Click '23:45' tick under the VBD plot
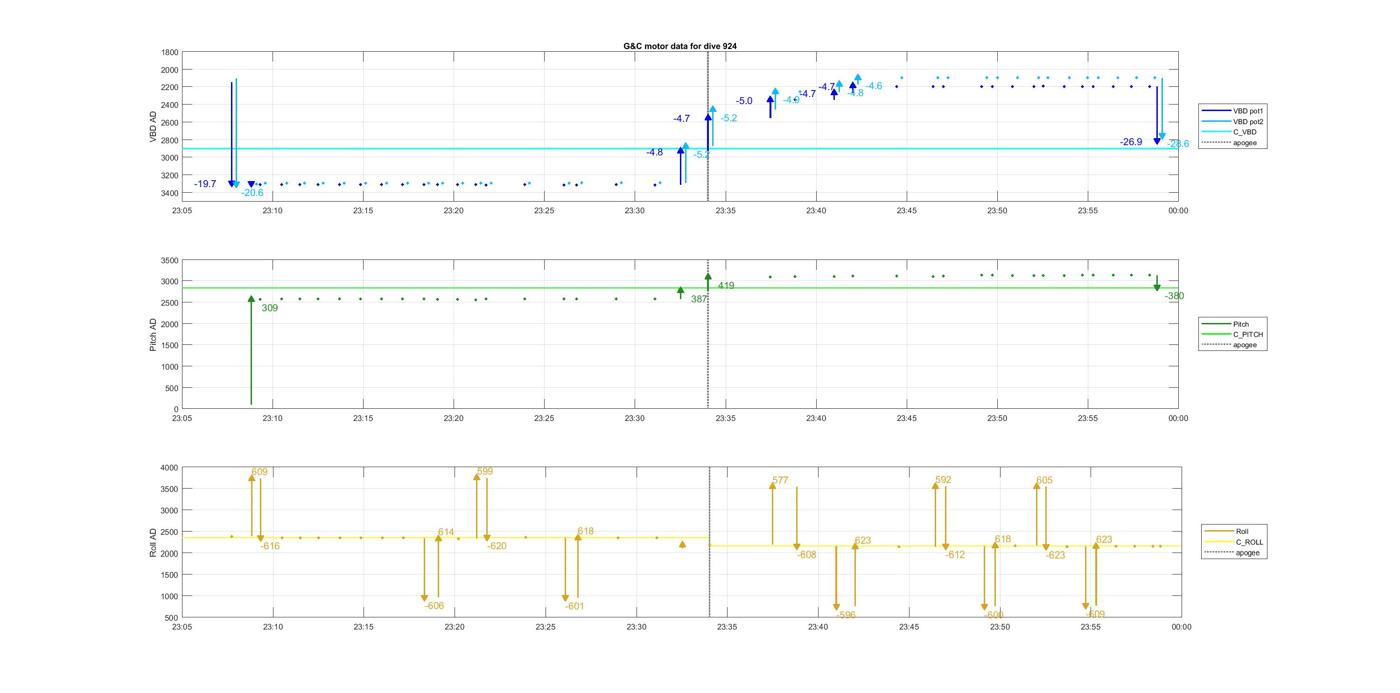Screen dimensions: 1400x693 907,210
